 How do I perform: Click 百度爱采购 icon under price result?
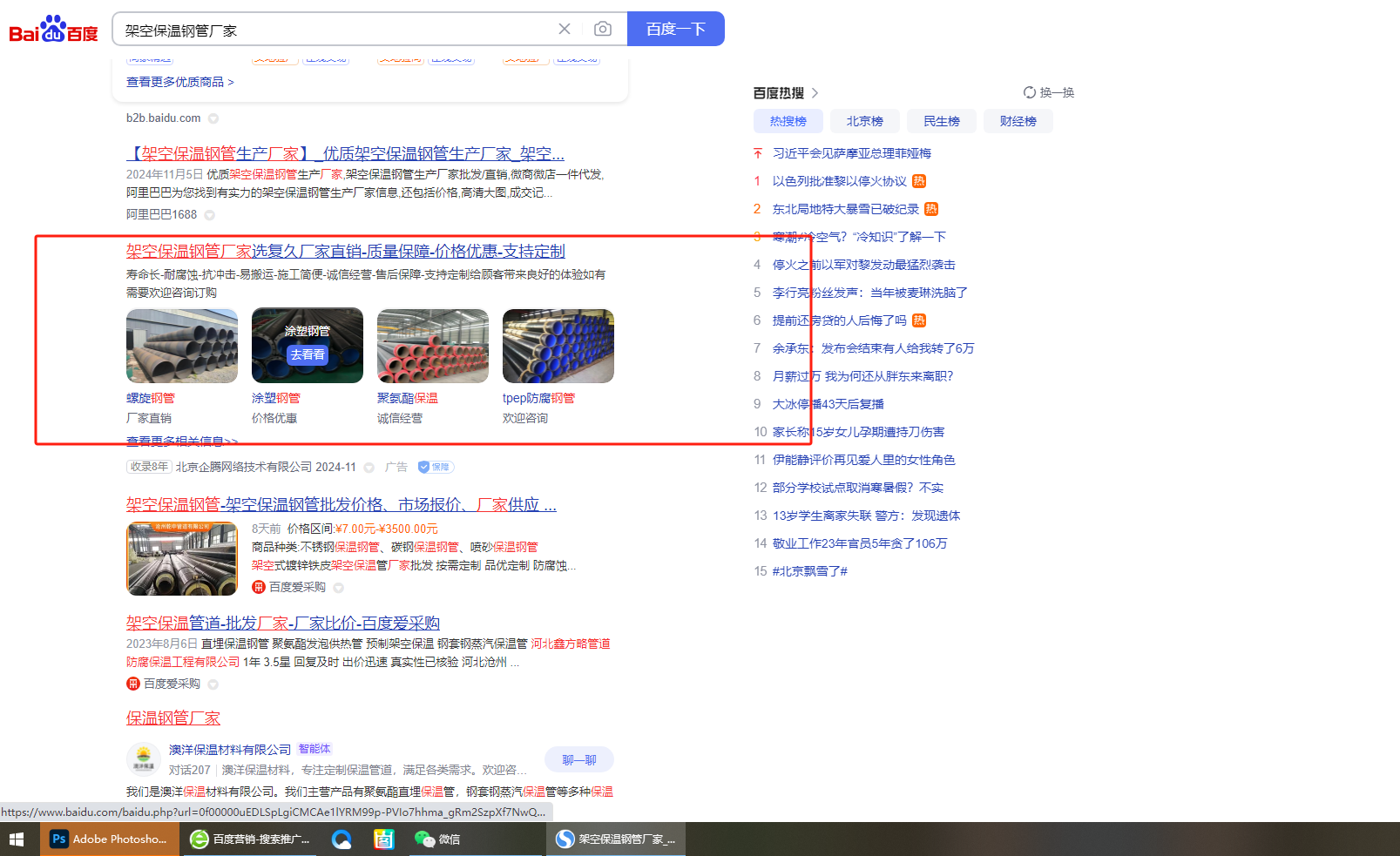[259, 587]
